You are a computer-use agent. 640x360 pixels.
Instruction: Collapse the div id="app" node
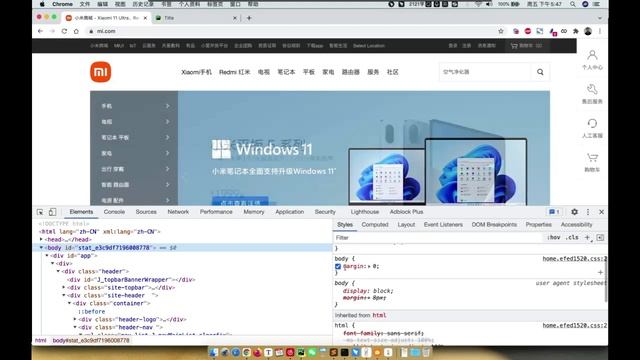click(47, 256)
